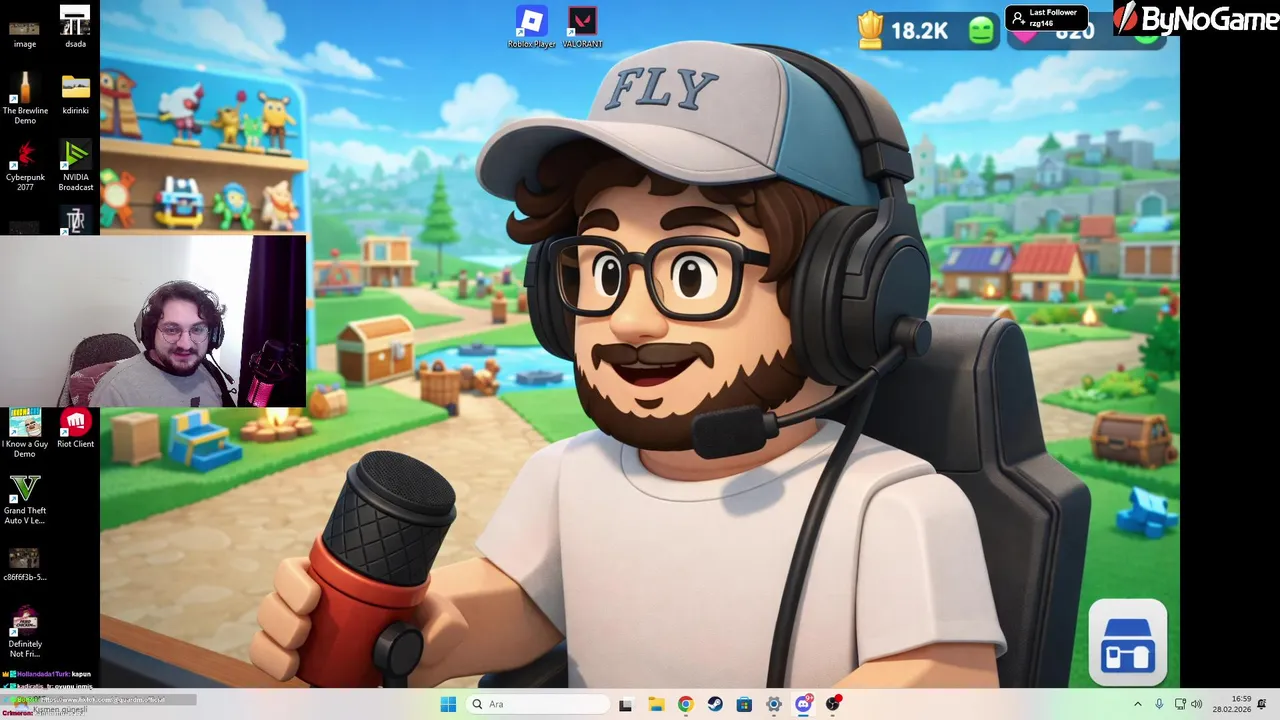
Task: Open OBS Studio from taskbar
Action: 833,704
